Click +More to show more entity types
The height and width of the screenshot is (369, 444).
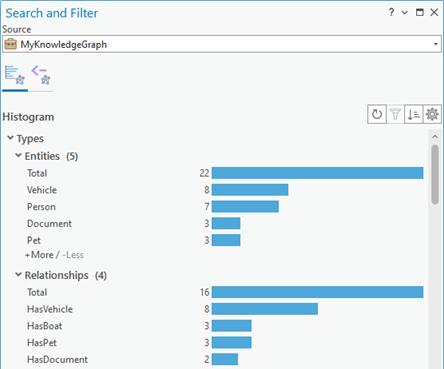[39, 255]
